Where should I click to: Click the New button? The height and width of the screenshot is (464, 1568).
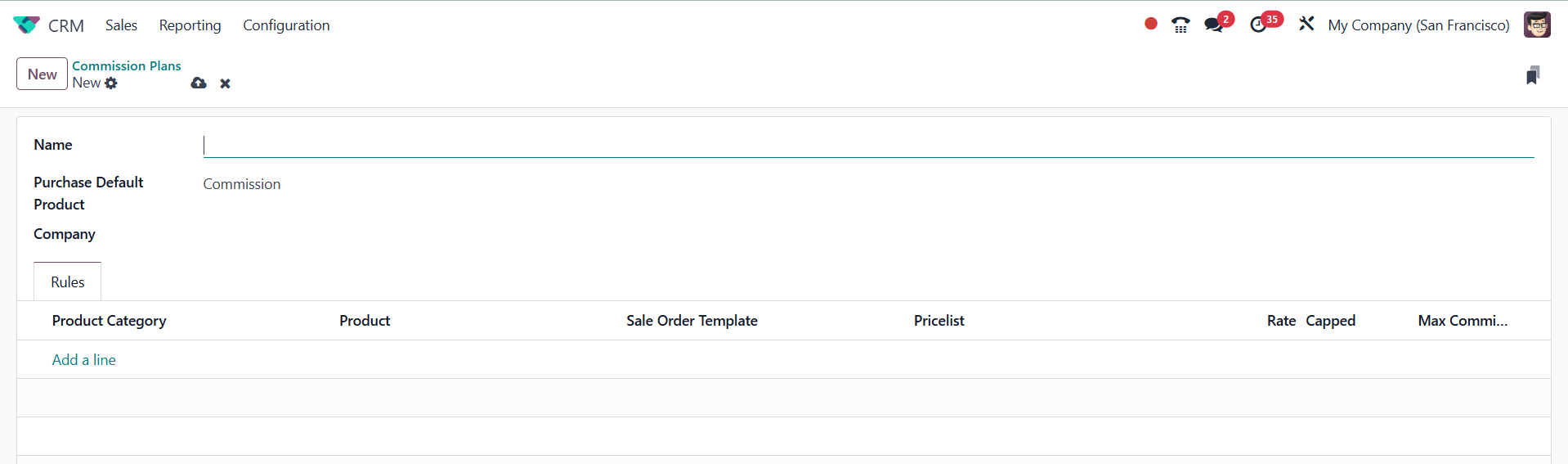pos(42,74)
